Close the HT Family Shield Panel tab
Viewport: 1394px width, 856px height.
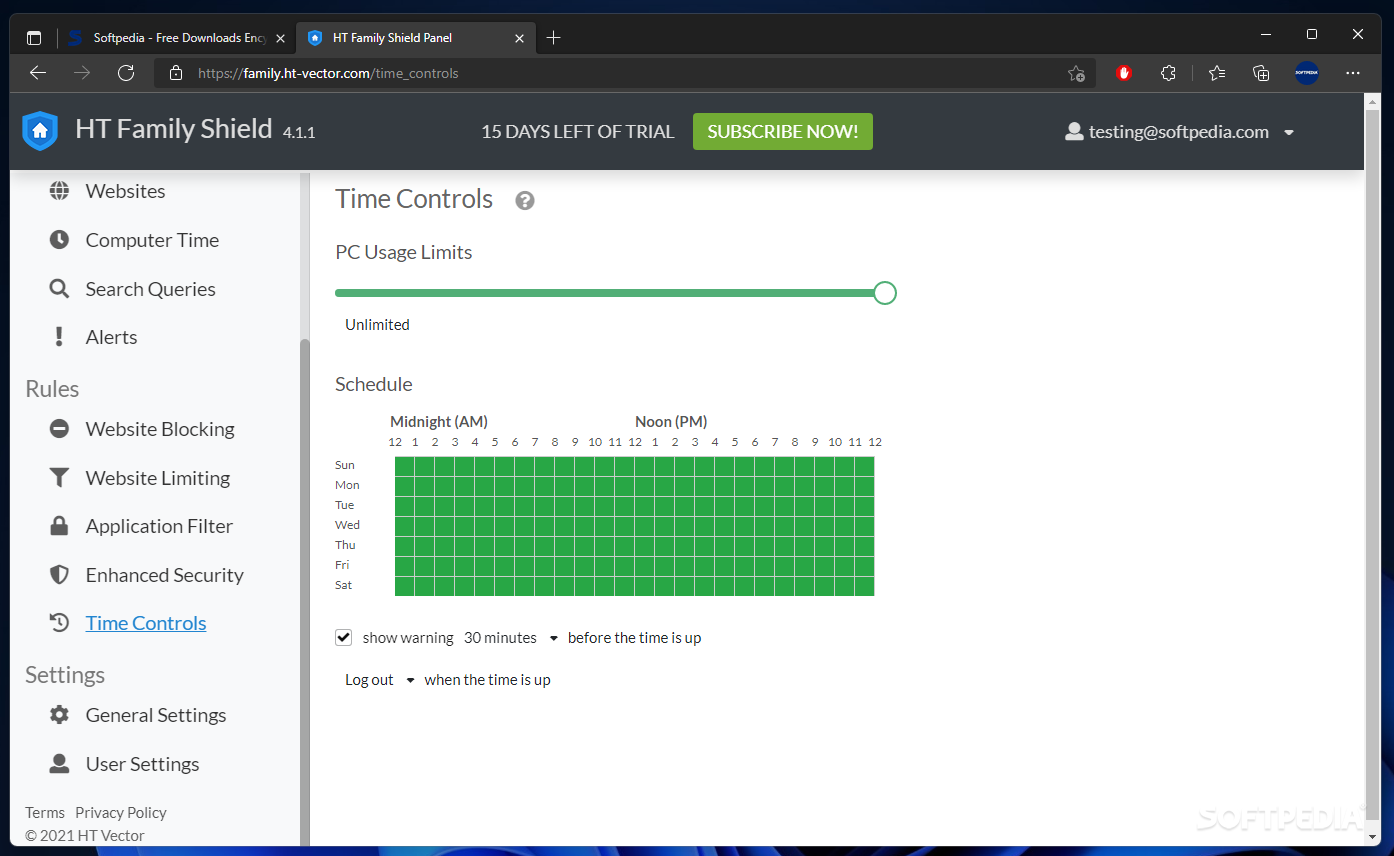click(519, 38)
